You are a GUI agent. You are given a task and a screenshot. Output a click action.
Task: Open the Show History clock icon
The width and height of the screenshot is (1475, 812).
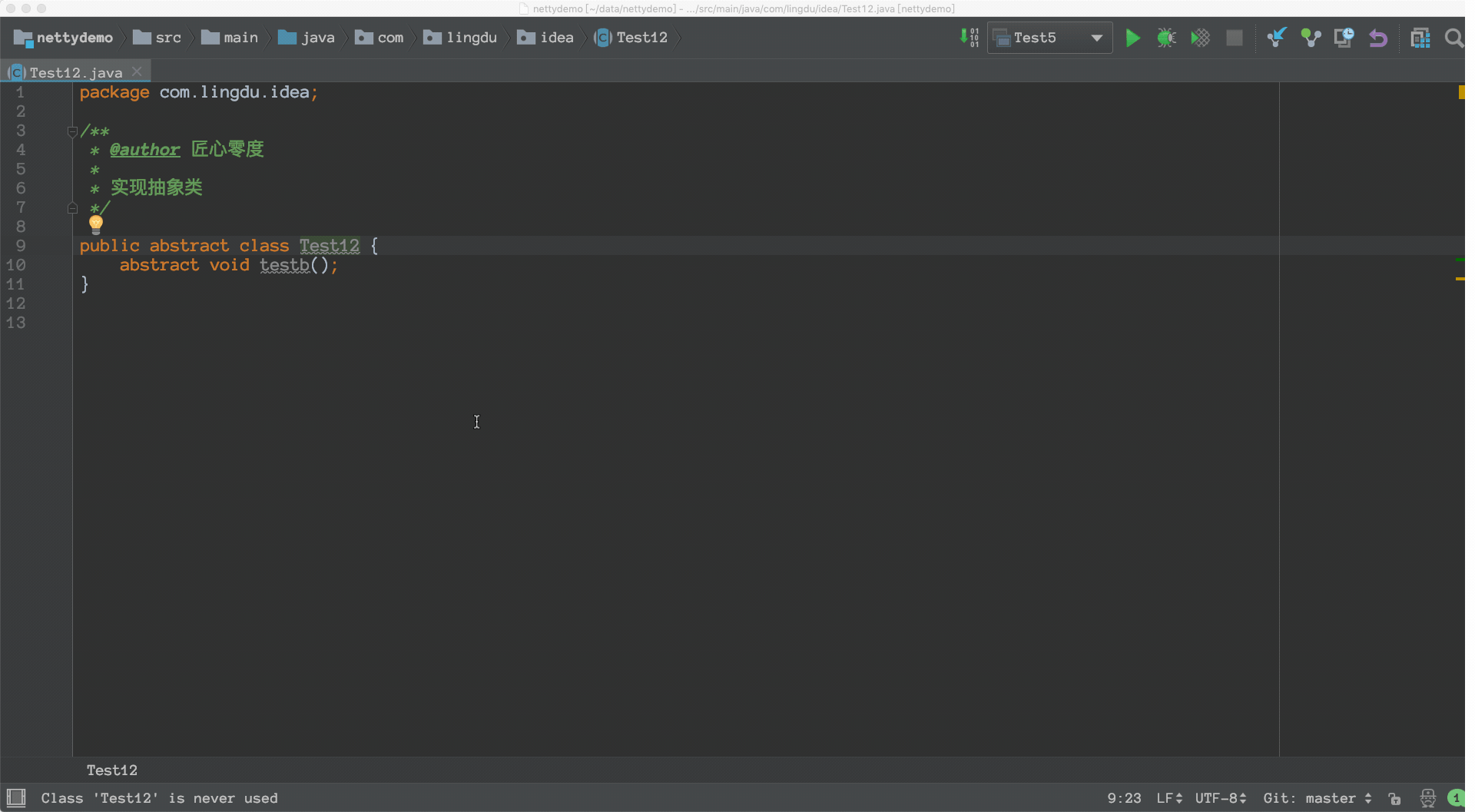click(x=1344, y=38)
